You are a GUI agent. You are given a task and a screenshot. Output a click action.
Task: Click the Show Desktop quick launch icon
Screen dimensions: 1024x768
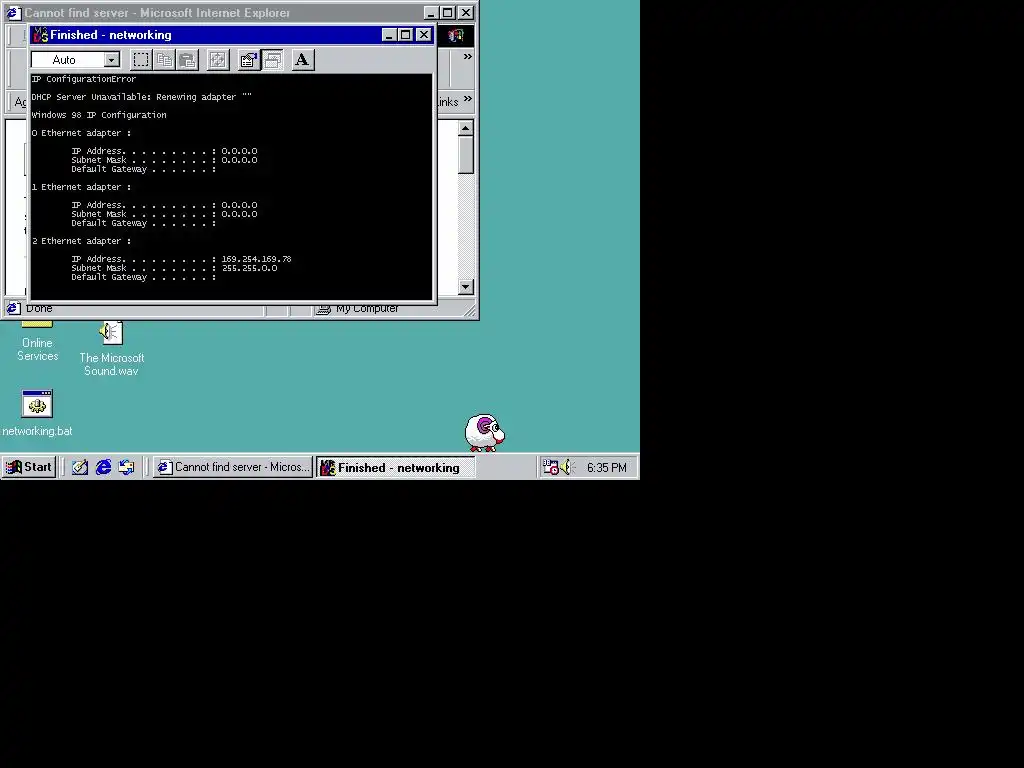tap(80, 467)
